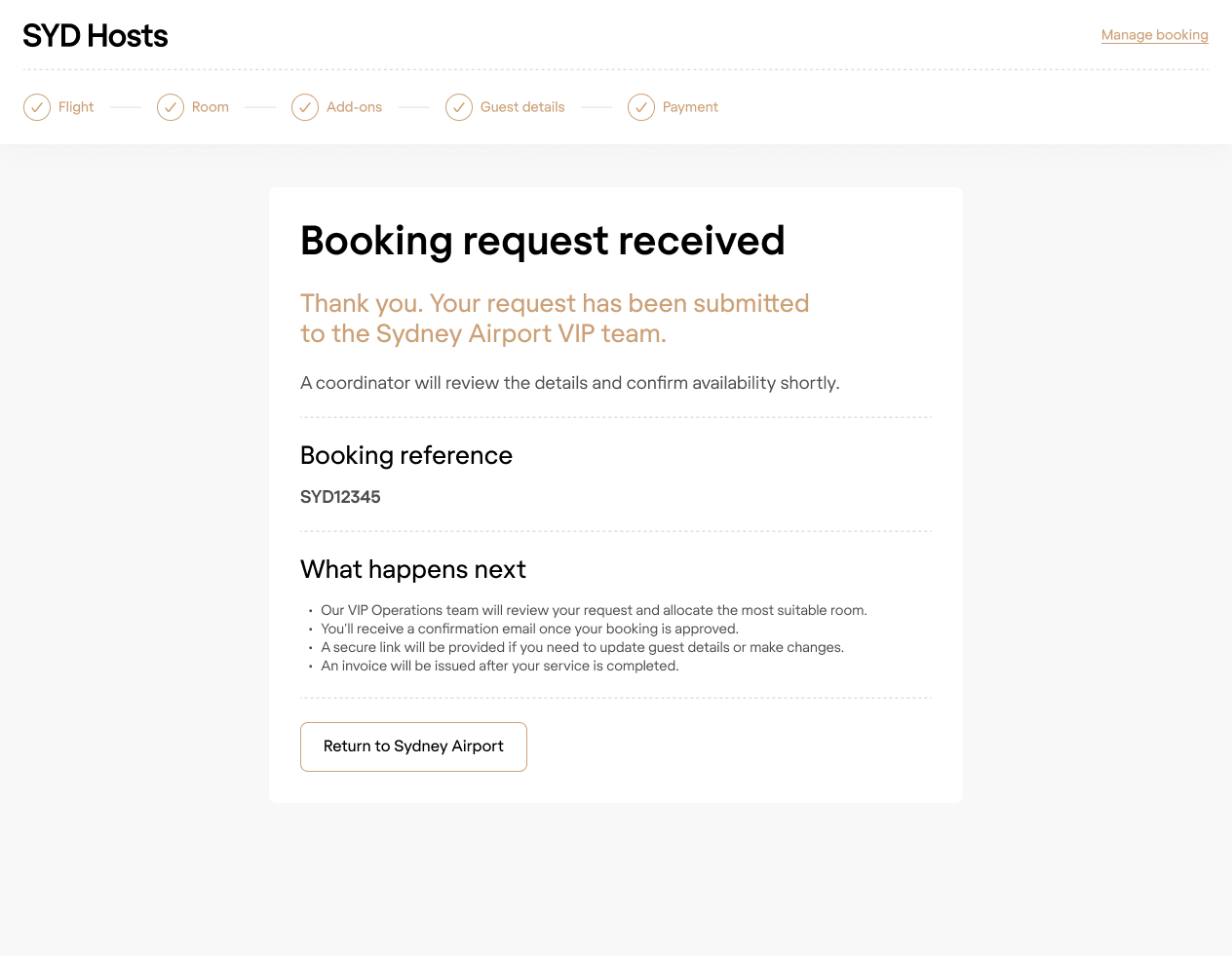Viewport: 1232px width, 956px height.
Task: Select the Flight step label
Action: click(x=76, y=107)
